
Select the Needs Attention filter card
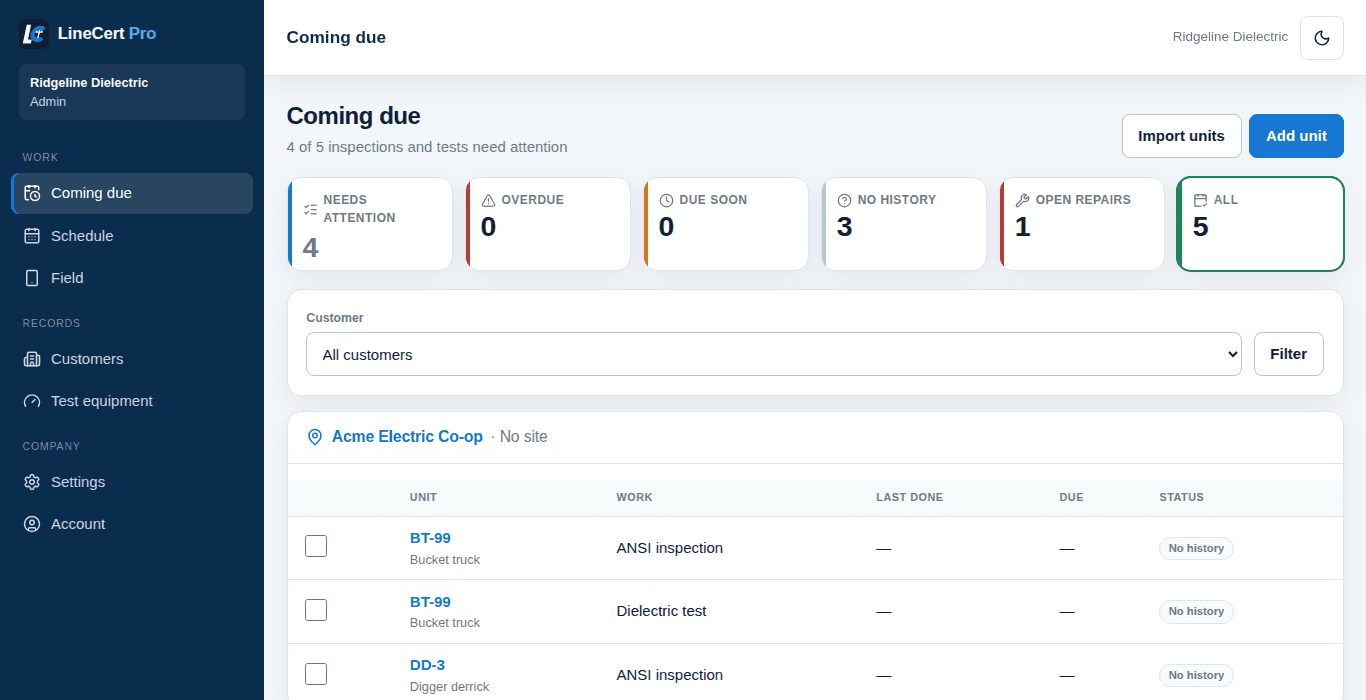[x=370, y=224]
